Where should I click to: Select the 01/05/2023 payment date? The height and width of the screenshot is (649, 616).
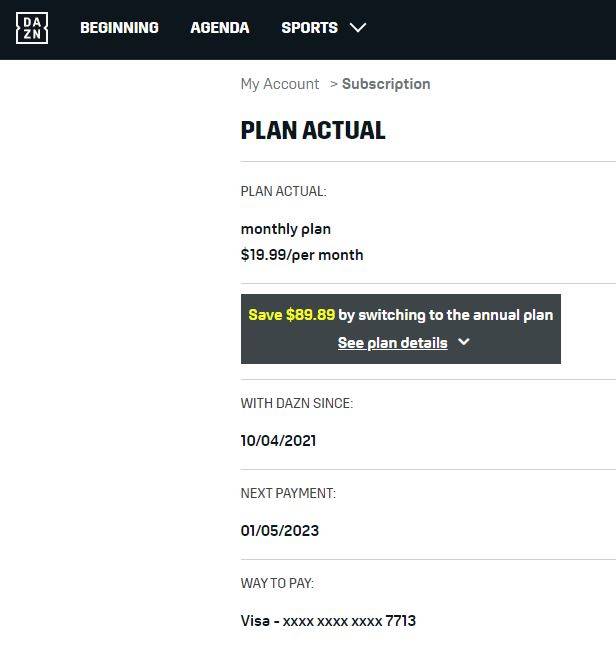280,531
